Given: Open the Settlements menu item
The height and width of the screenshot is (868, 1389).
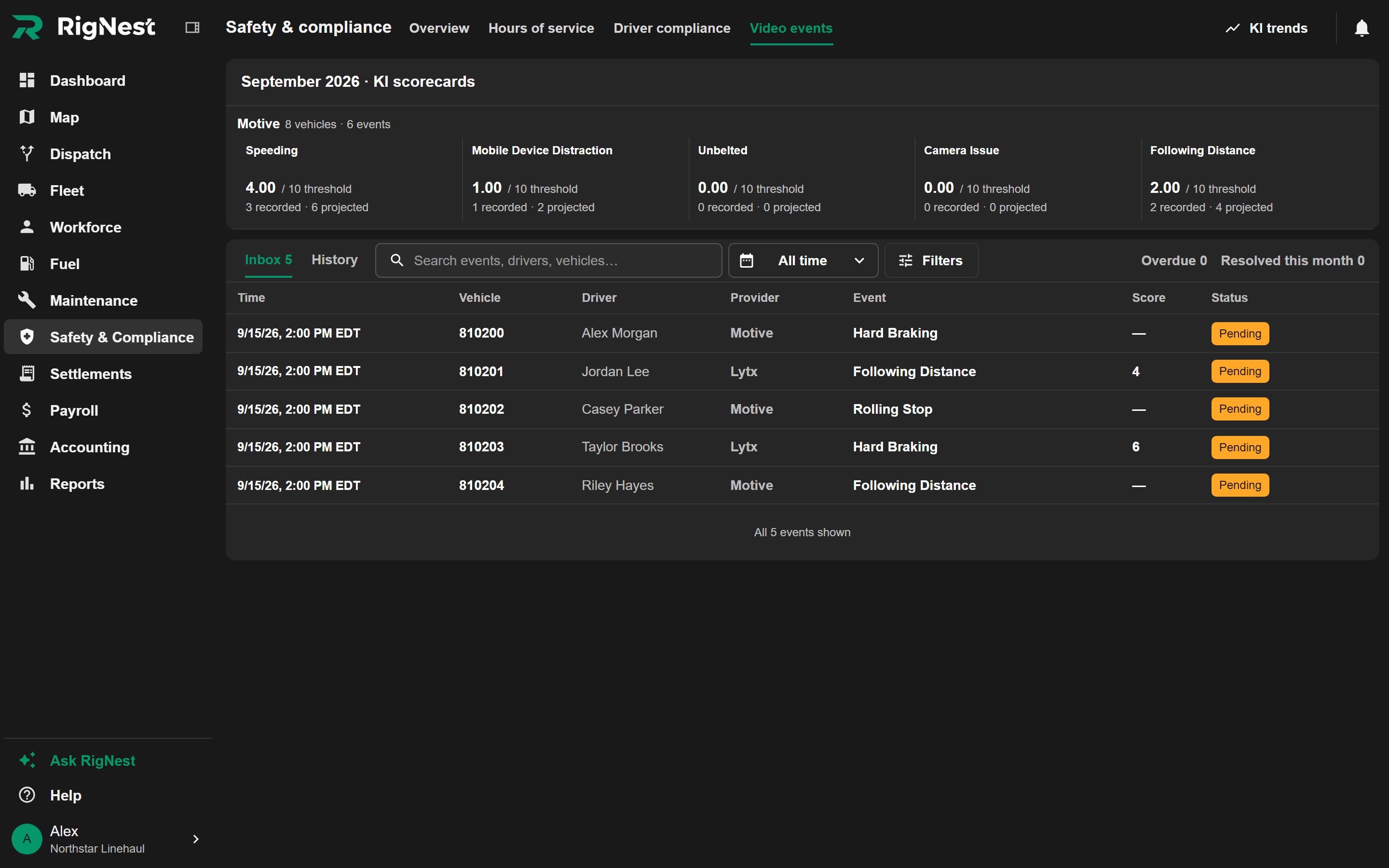Looking at the screenshot, I should (x=103, y=374).
